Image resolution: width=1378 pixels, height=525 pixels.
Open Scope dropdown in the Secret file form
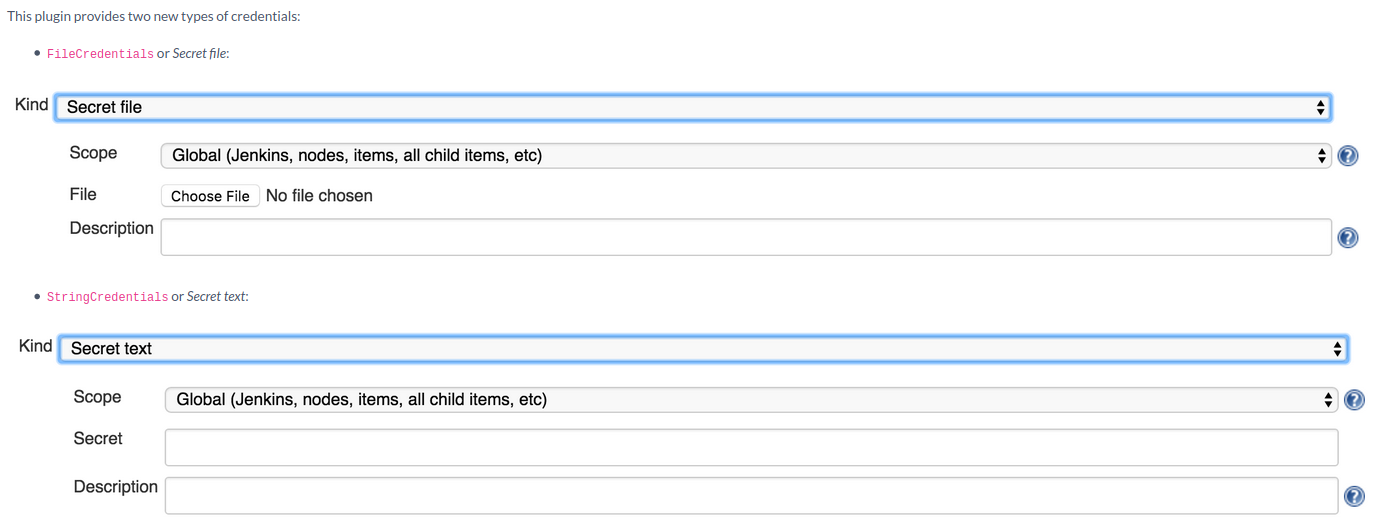pyautogui.click(x=746, y=156)
